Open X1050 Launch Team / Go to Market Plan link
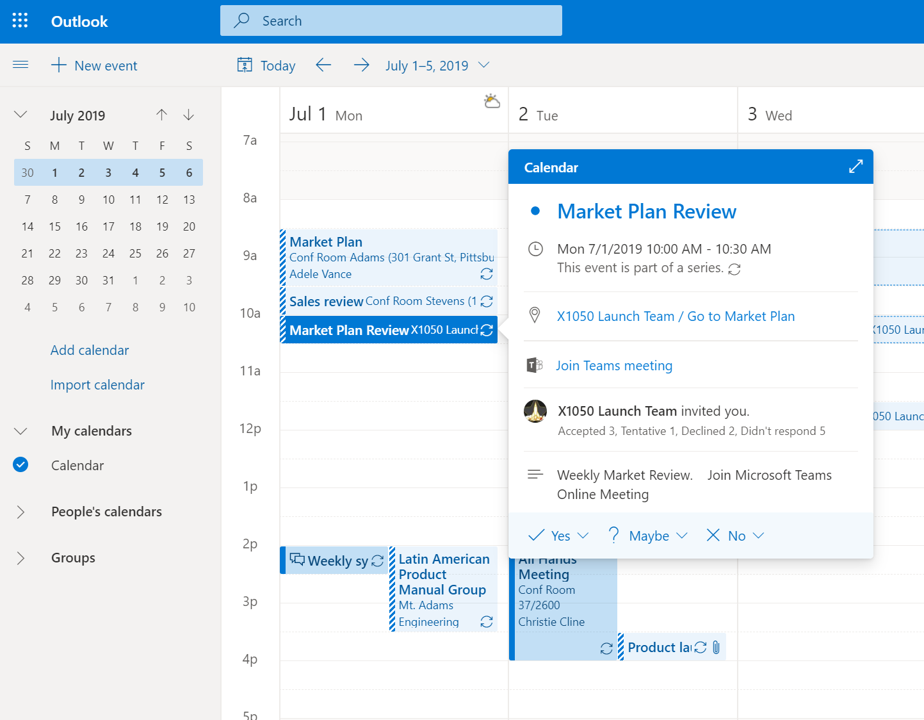 pos(676,316)
